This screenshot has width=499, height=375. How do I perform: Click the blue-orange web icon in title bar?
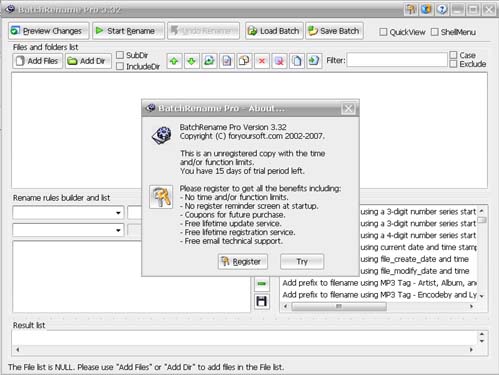[x=426, y=9]
